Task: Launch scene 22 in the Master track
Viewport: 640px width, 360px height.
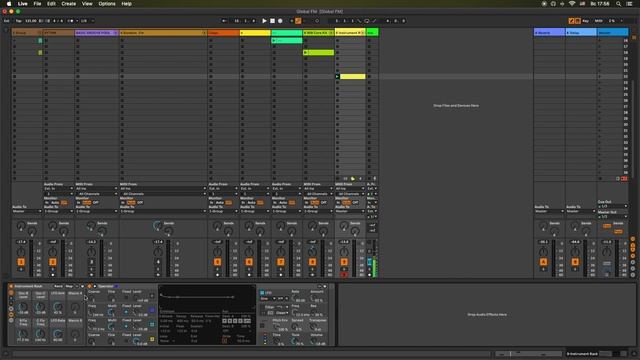Action: tap(600, 76)
